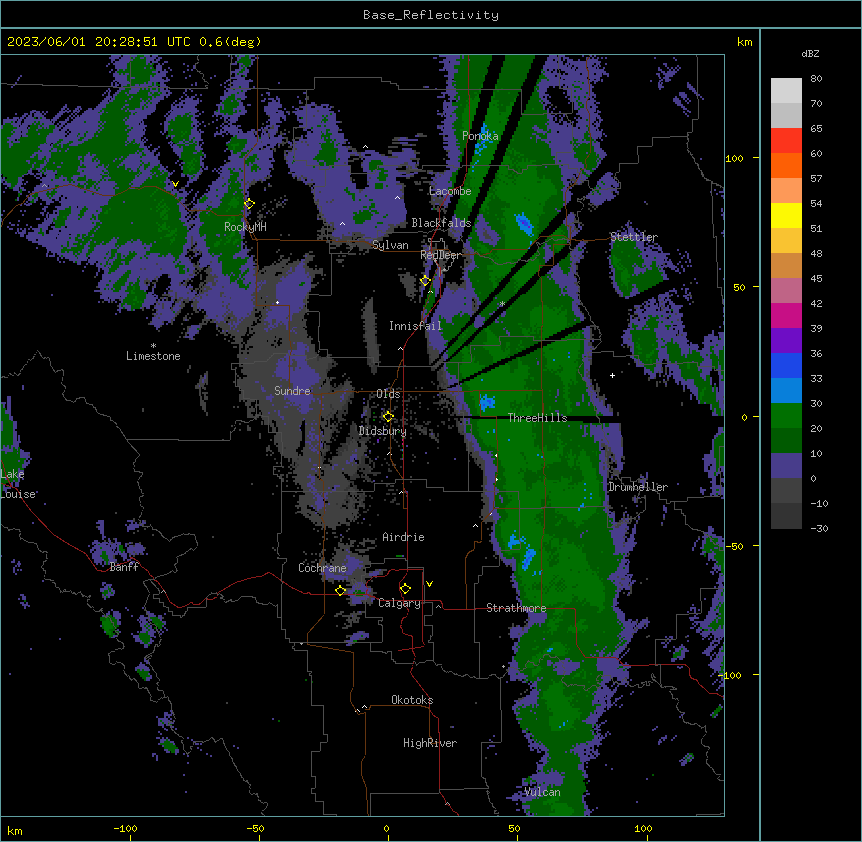Click the -30 value on dBZ legend
This screenshot has width=862, height=842.
(x=819, y=528)
